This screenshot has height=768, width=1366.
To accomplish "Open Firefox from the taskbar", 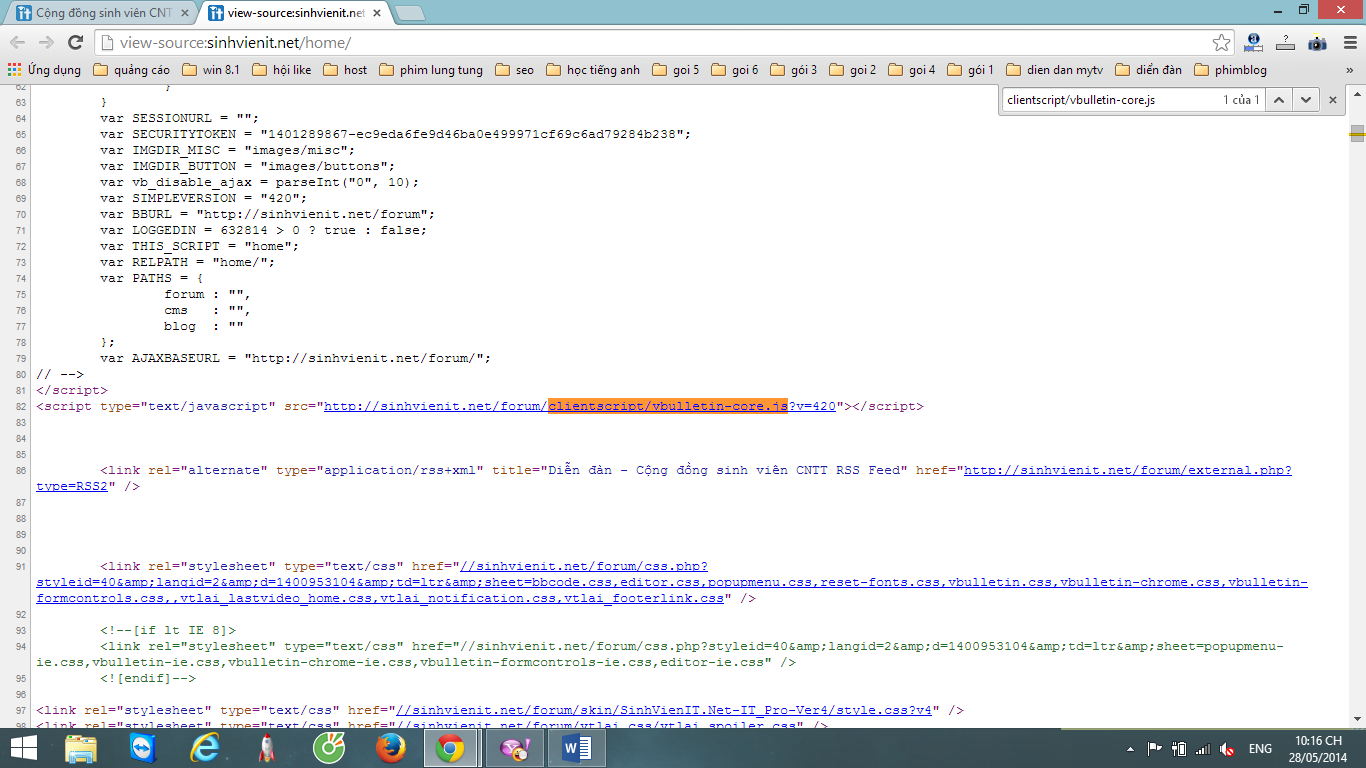I will [390, 748].
